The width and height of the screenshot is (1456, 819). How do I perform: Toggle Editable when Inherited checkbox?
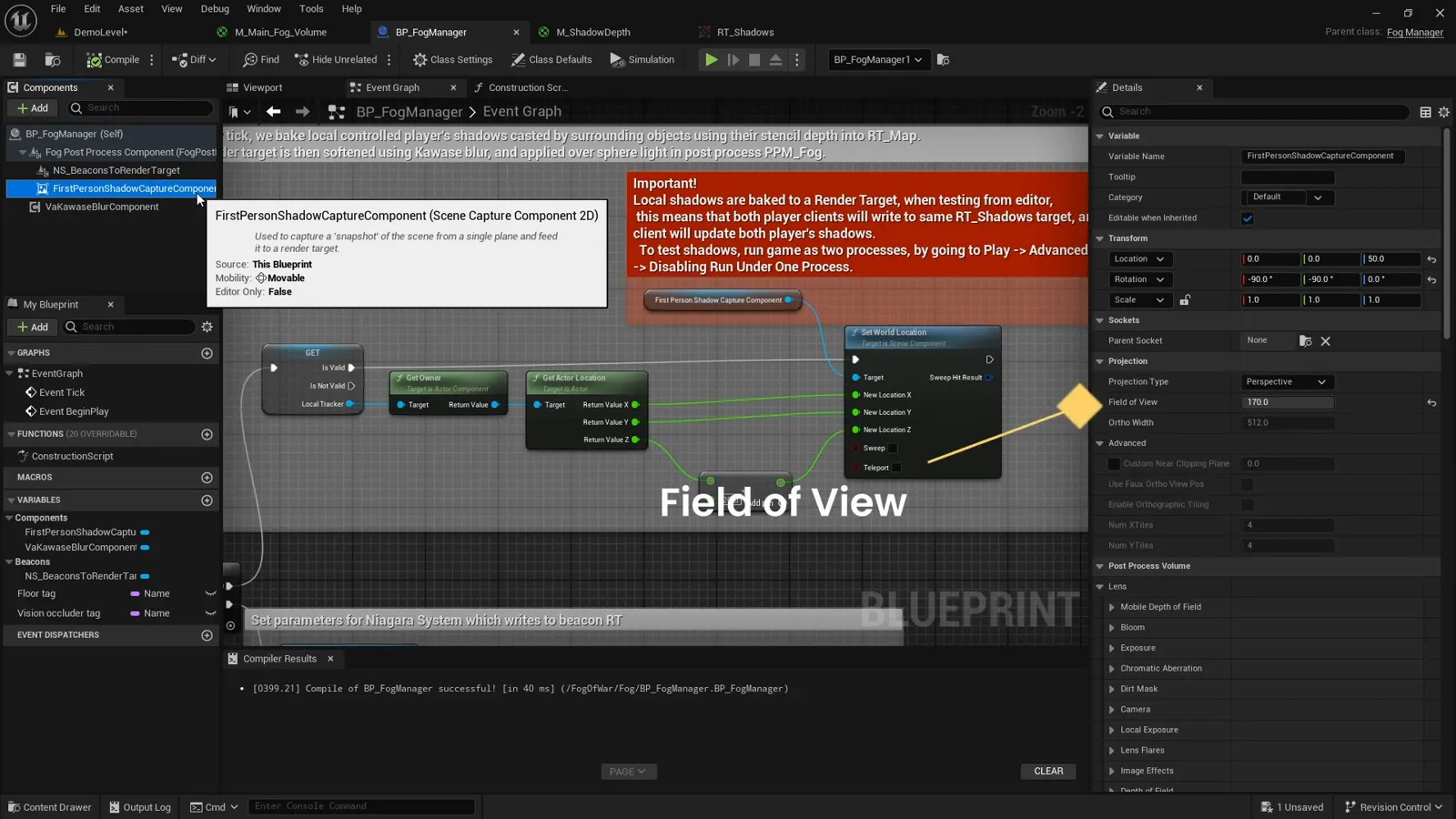click(x=1248, y=218)
